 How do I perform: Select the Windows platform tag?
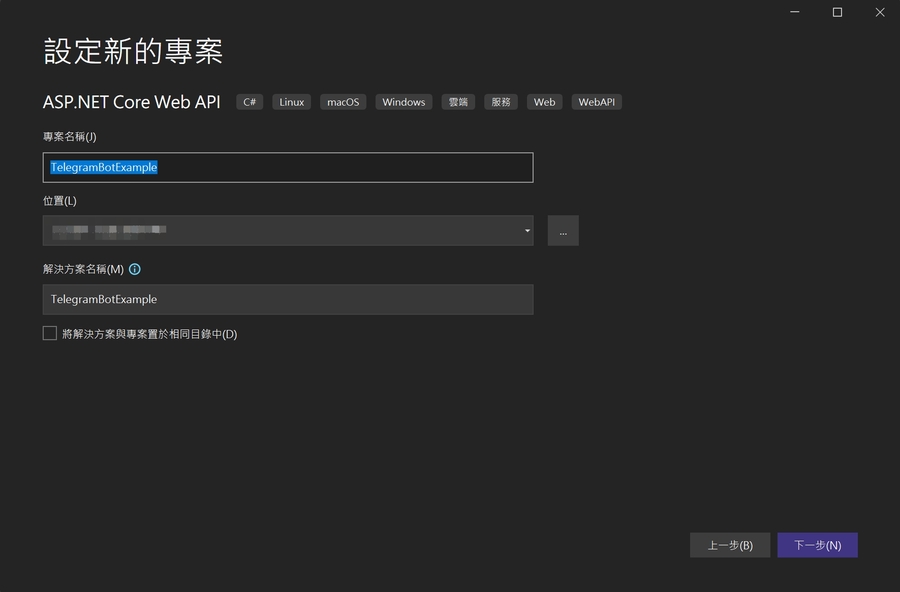(x=404, y=102)
